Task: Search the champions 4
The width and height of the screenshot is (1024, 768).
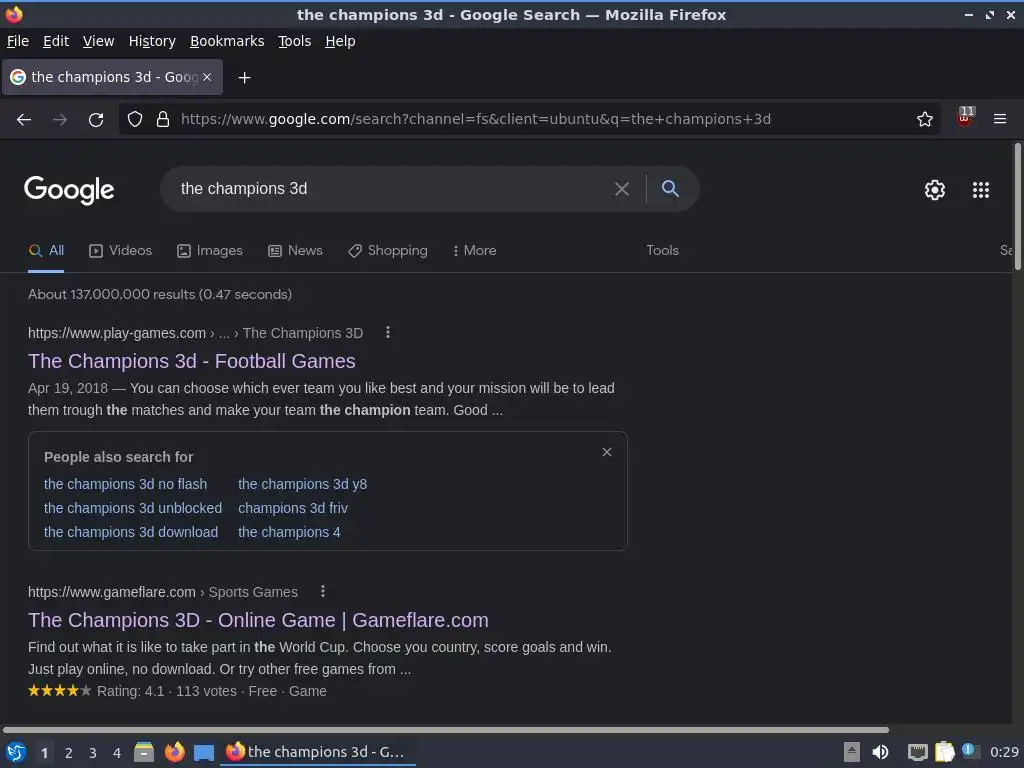Action: pos(289,532)
